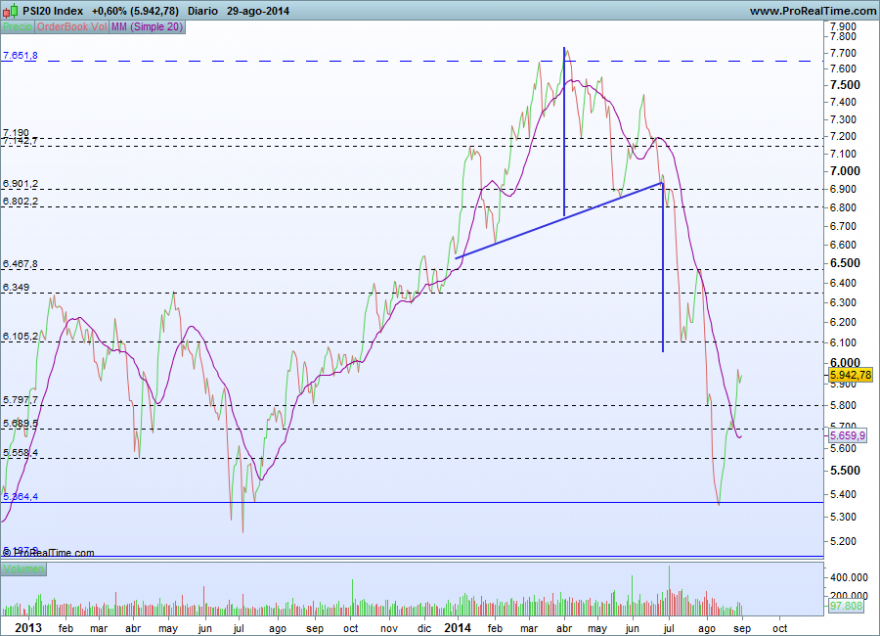Click the nov month label on time axis
This screenshot has width=880, height=636.
pyautogui.click(x=389, y=628)
